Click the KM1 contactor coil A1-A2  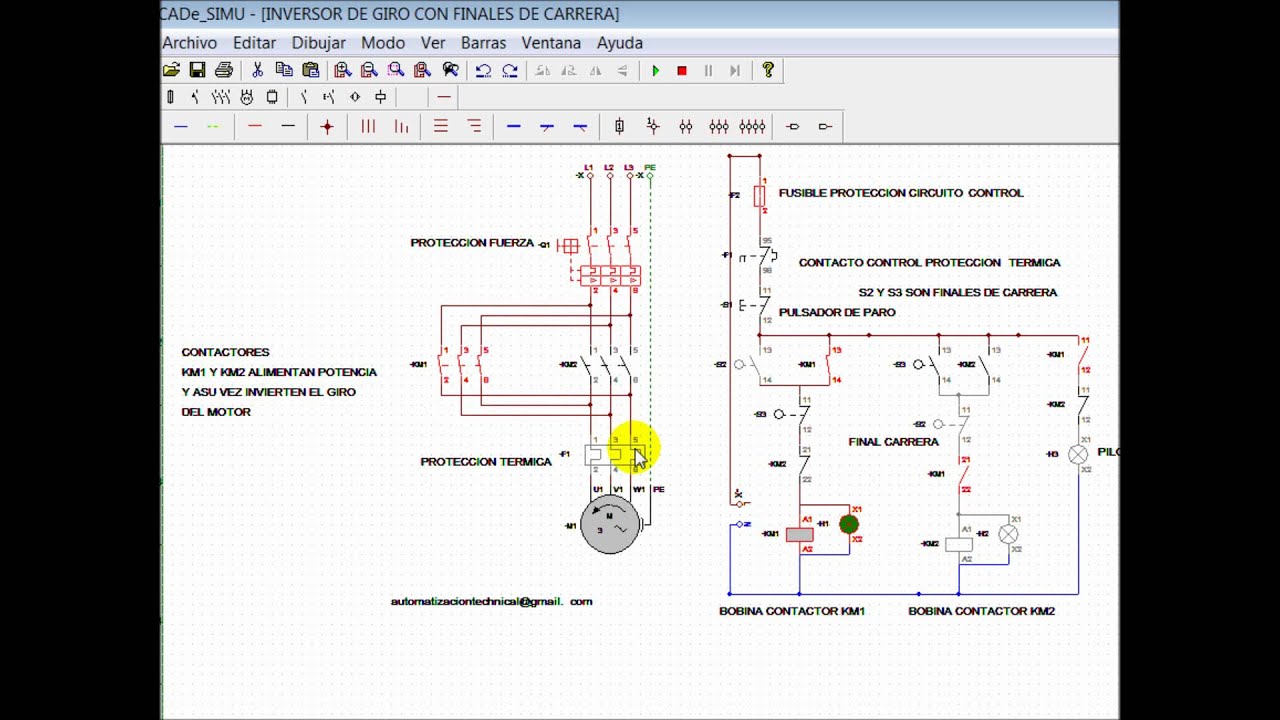coord(799,535)
